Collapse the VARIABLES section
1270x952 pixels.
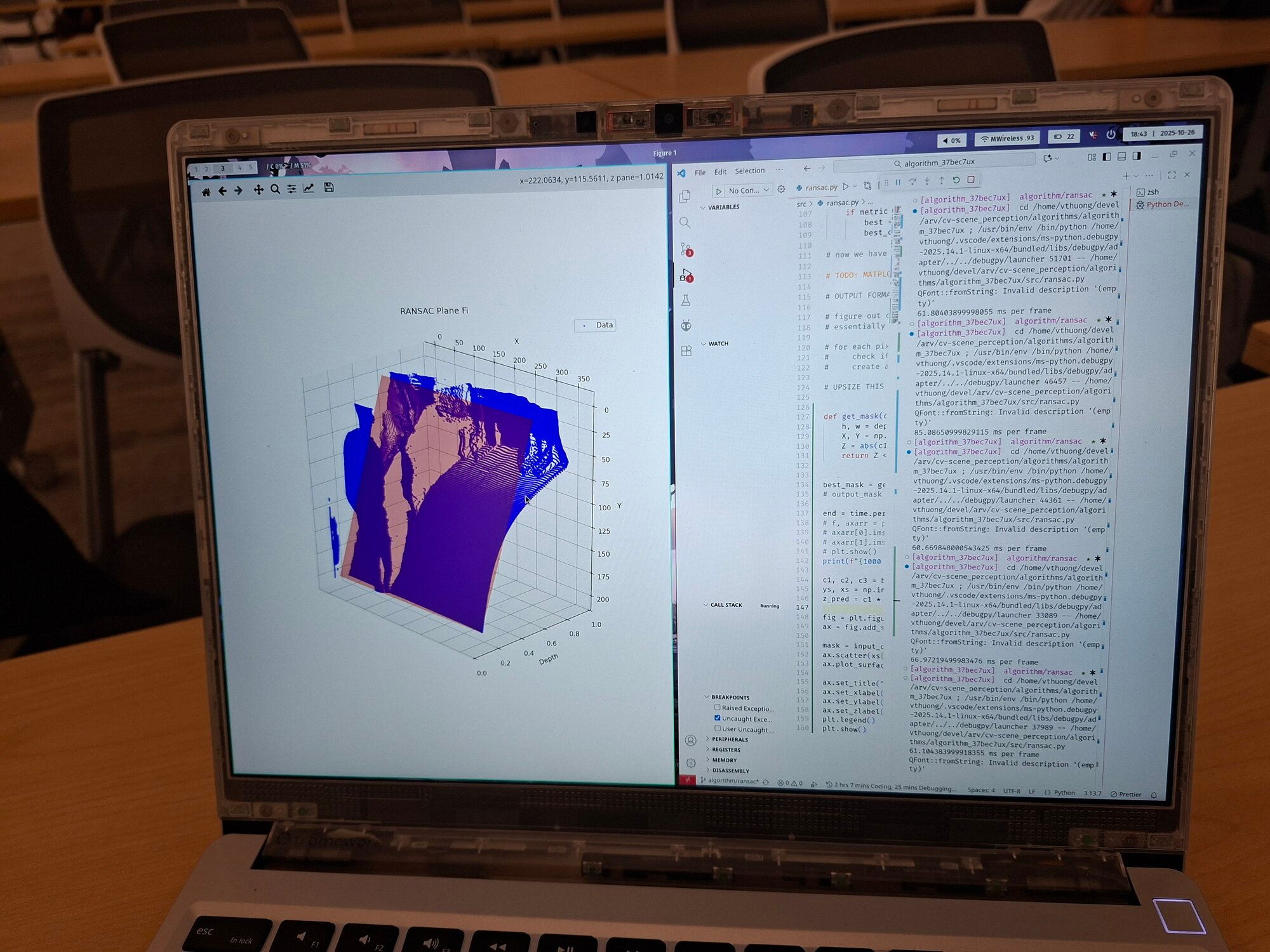click(x=721, y=207)
